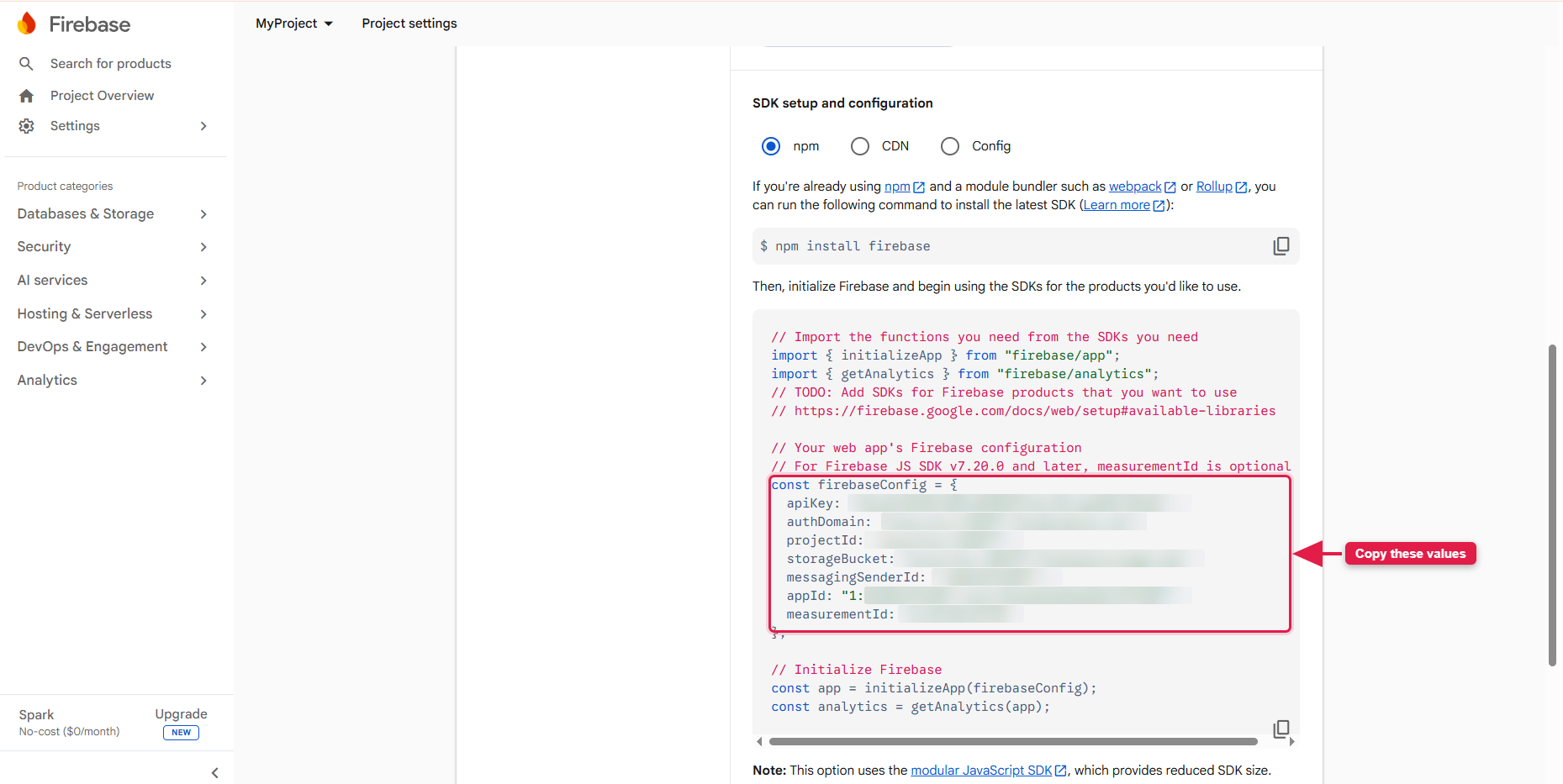The height and width of the screenshot is (784, 1563).
Task: Click the Upgrade plan button
Action: 181,723
